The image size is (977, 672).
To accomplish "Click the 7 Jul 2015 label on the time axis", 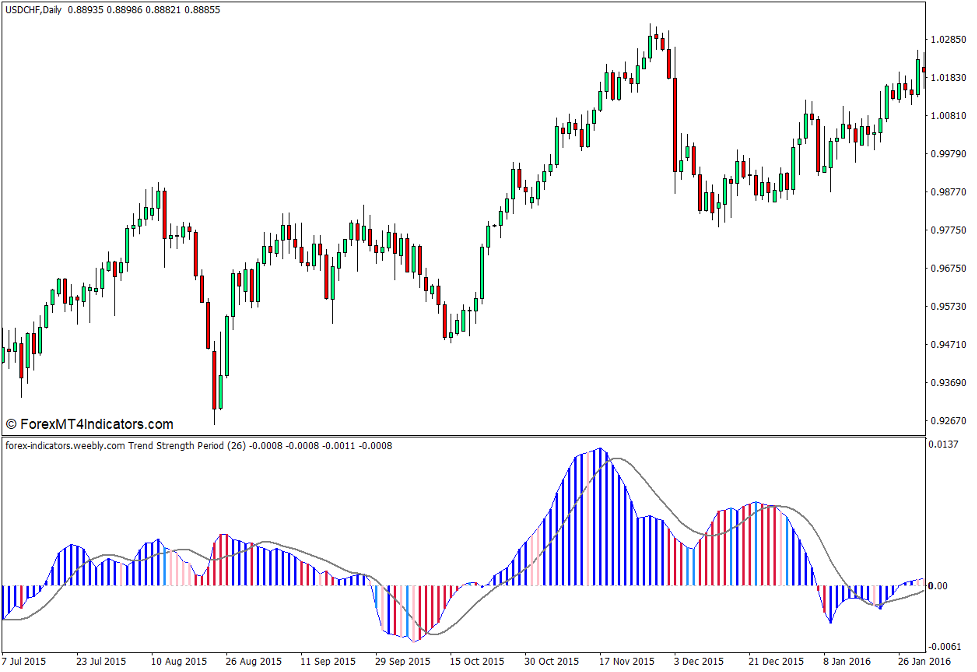I will (22, 660).
